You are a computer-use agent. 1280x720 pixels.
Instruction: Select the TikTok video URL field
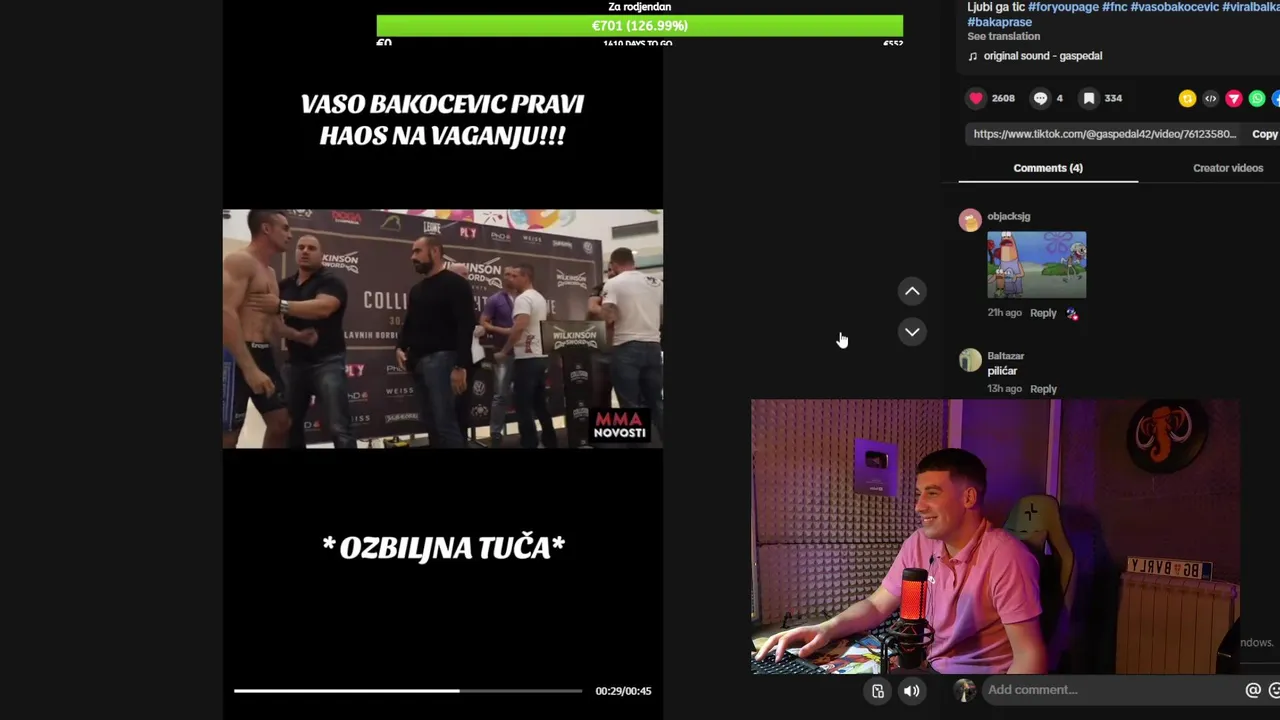[1104, 134]
